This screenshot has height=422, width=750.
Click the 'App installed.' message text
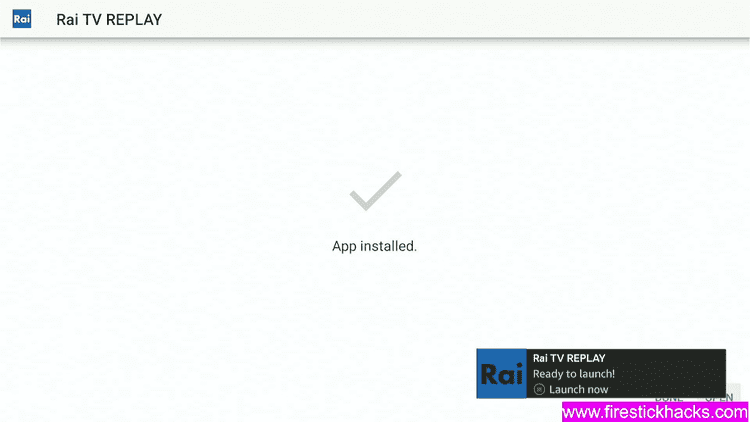[x=375, y=246]
